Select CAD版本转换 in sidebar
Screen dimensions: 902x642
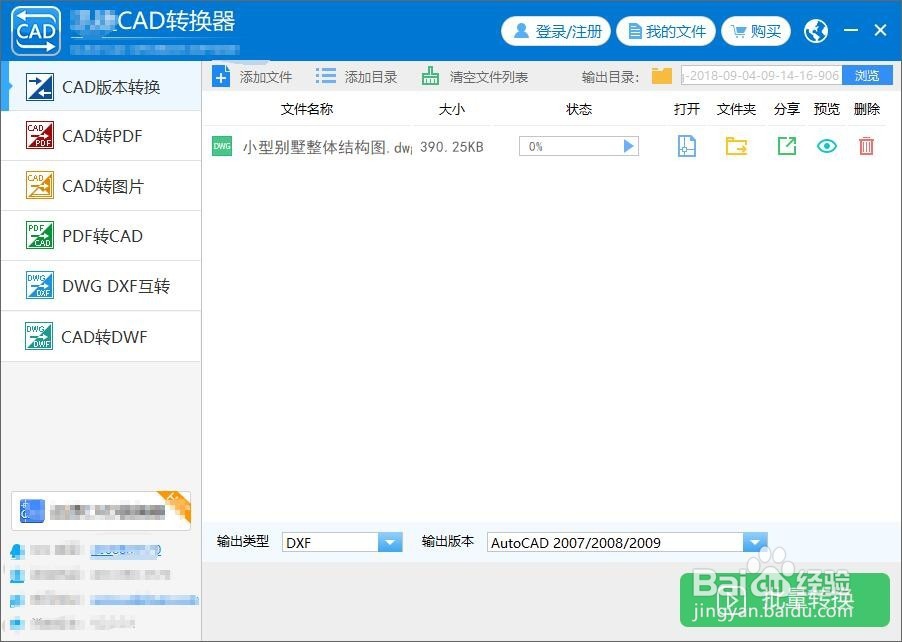coord(101,86)
